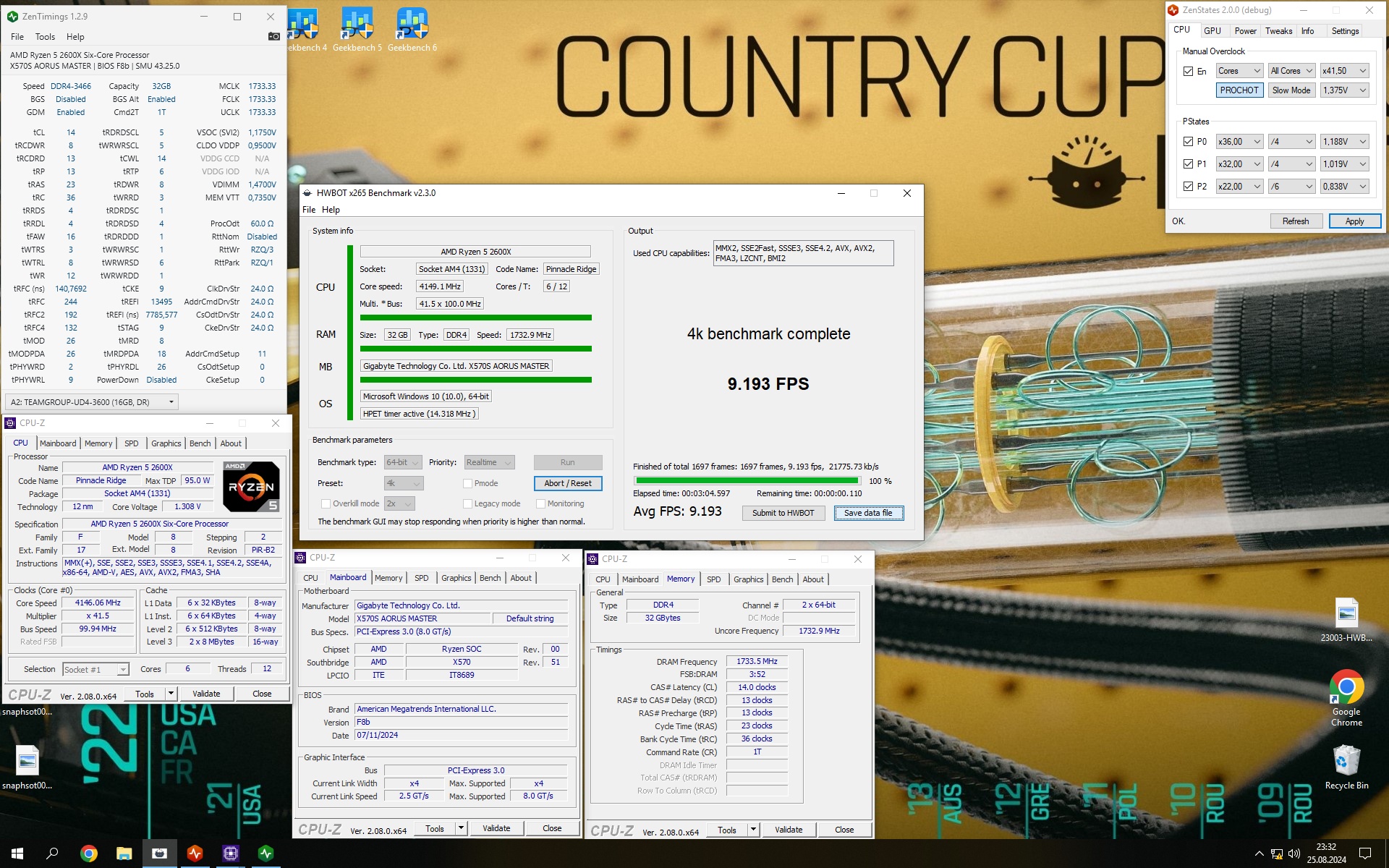Click Refresh in ZenStates
This screenshot has width=1389, height=868.
pos(1296,221)
